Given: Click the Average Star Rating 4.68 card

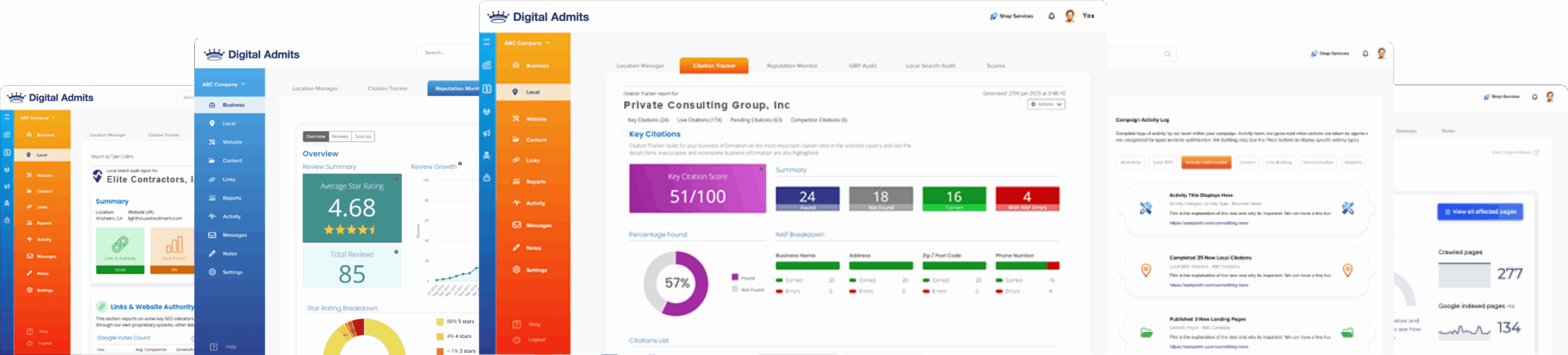Looking at the screenshot, I should click(x=352, y=208).
